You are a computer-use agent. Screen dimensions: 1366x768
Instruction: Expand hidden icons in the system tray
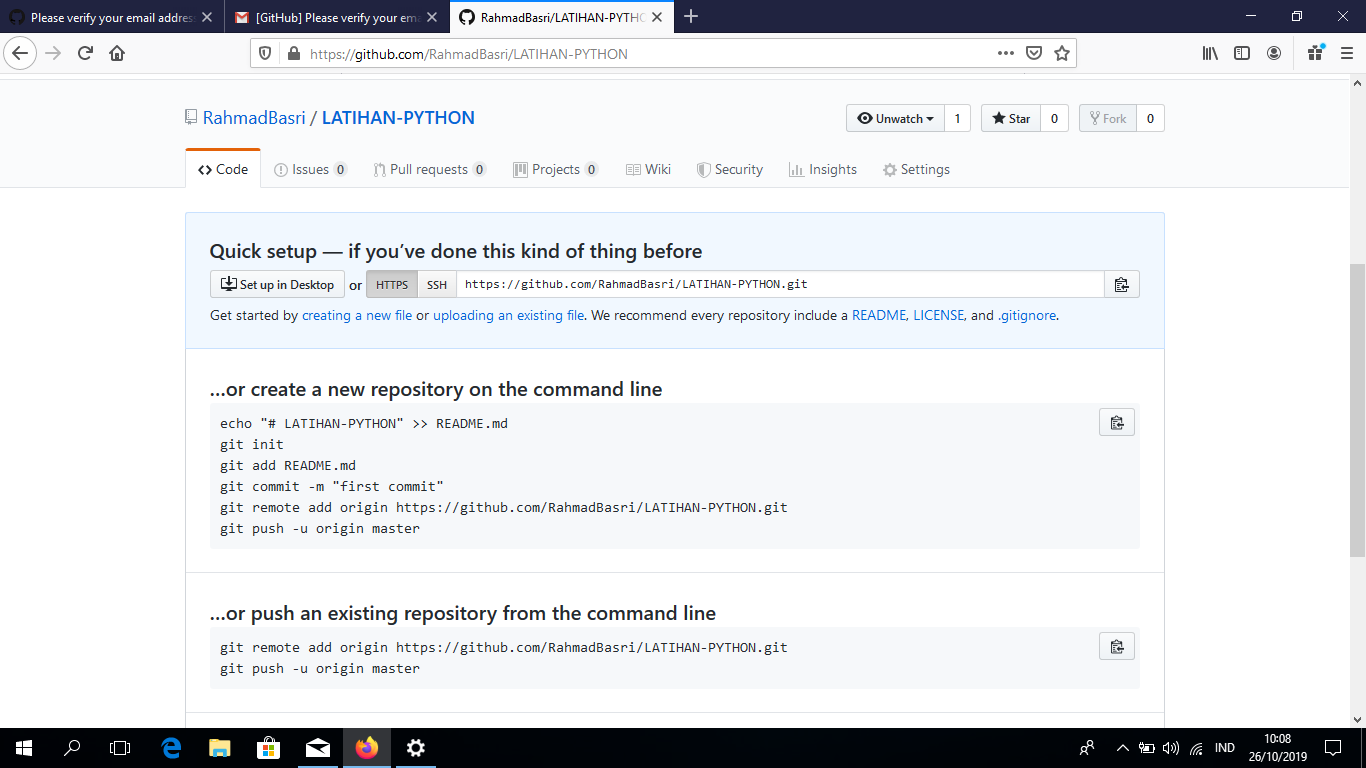click(x=1122, y=747)
